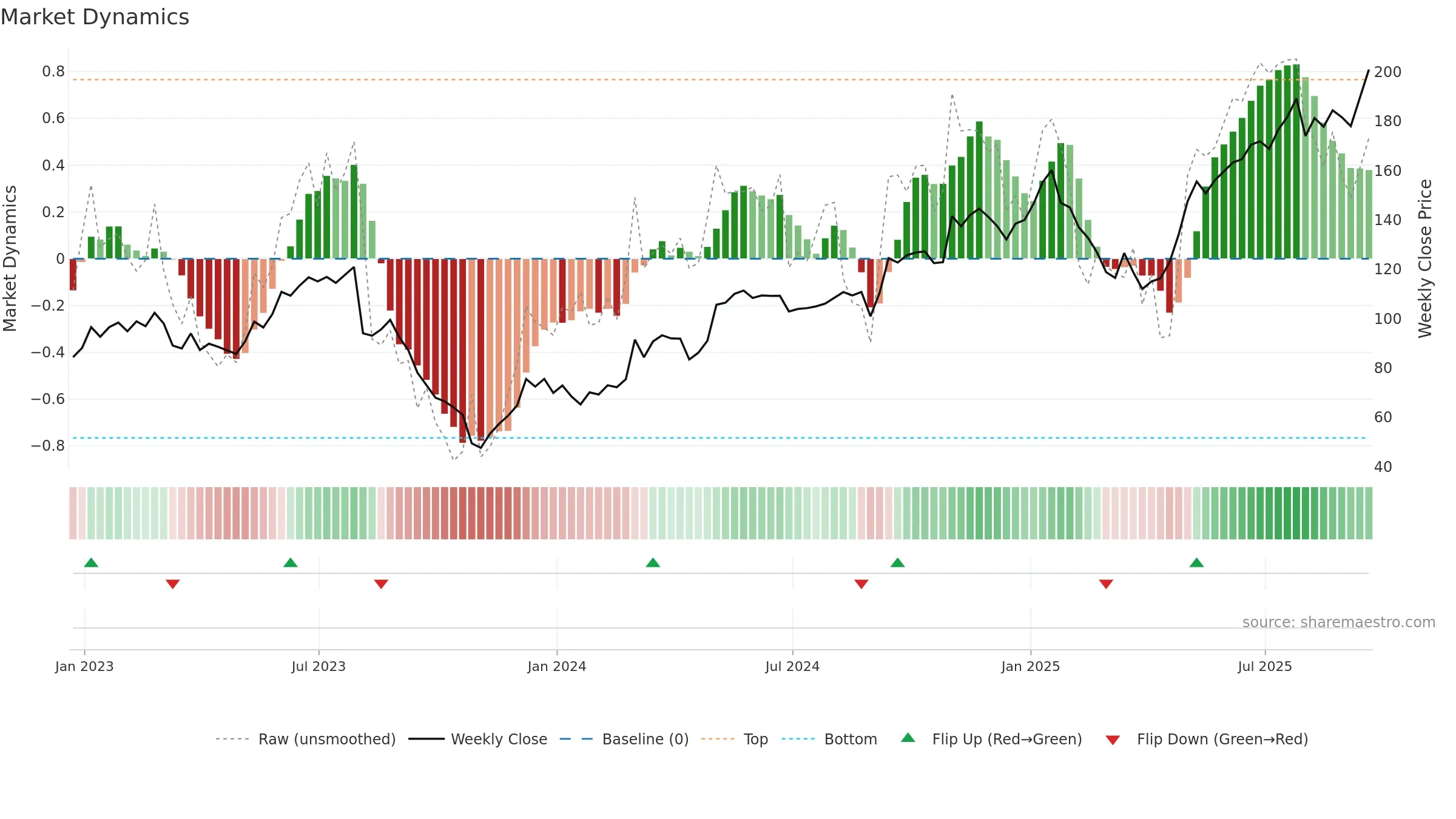Click the 180 tick on the price axis
Viewport: 1456px width, 819px height.
(1387, 121)
